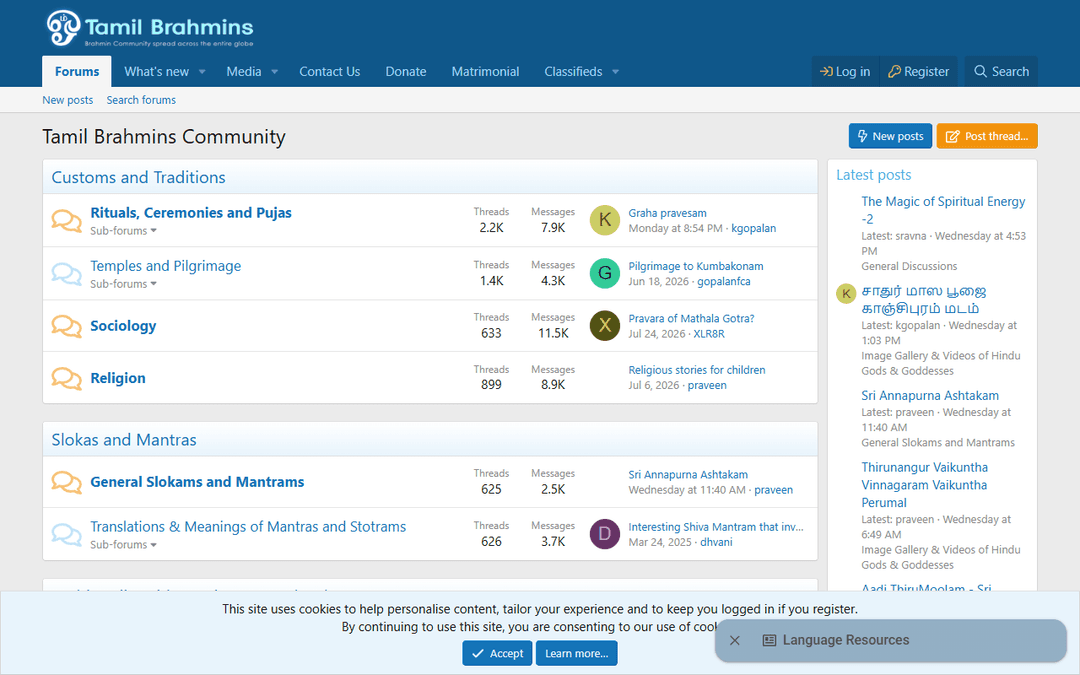The image size is (1080, 675).
Task: Click the Sociology forum bubble icon
Action: (67, 326)
